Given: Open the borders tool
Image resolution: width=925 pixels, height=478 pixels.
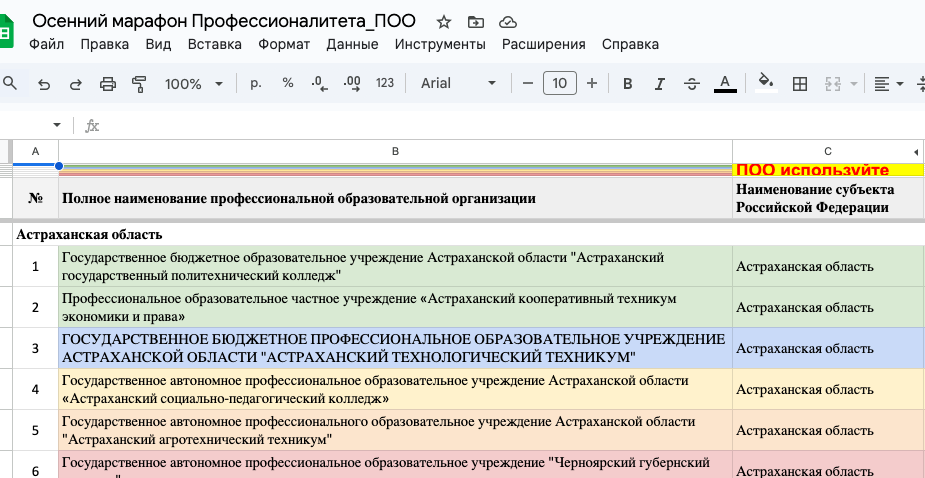Looking at the screenshot, I should pos(799,84).
